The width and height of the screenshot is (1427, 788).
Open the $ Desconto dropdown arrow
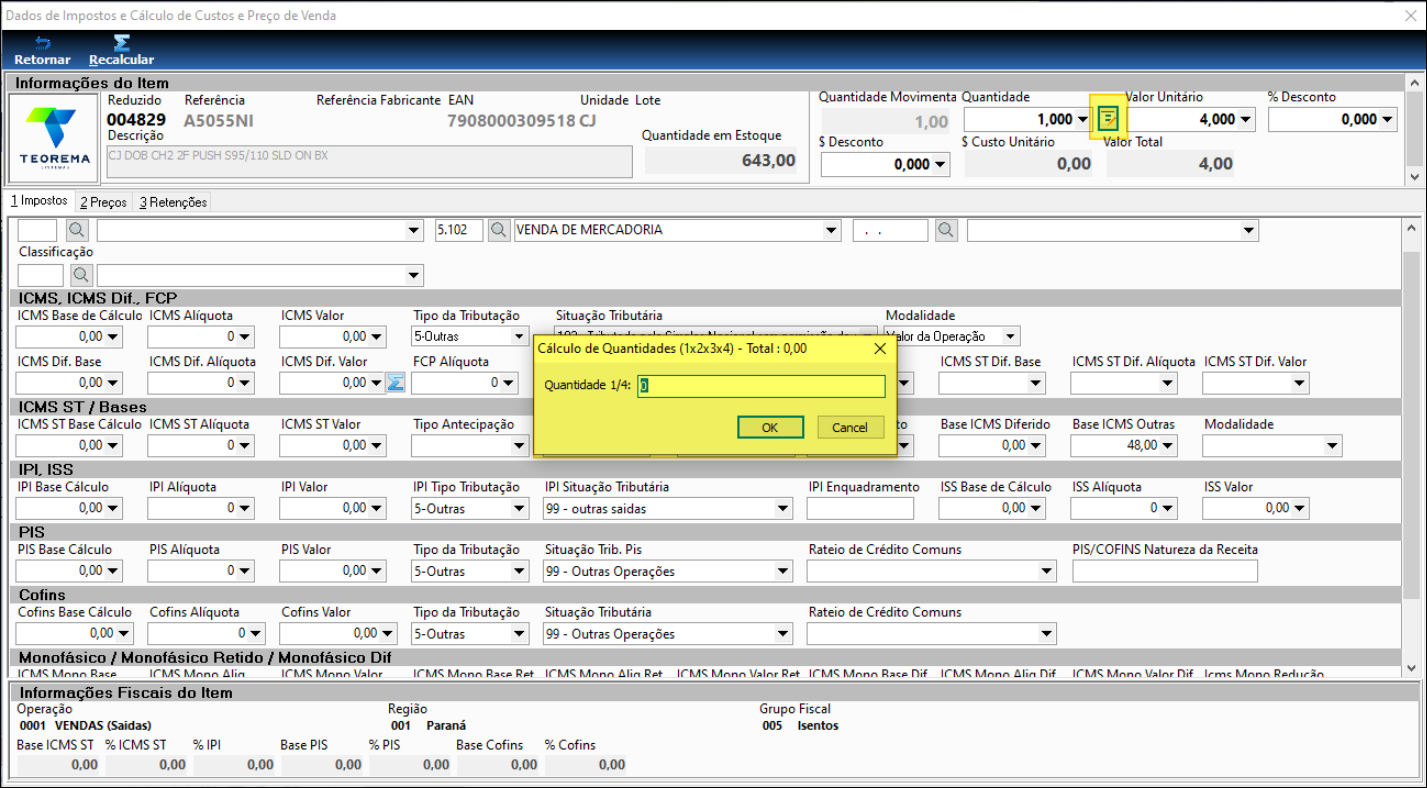coord(940,165)
